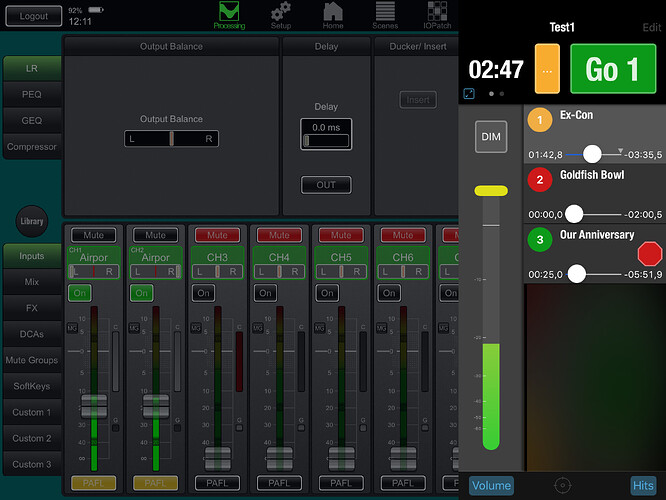The width and height of the screenshot is (666, 500).
Task: Click the Logout button
Action: (x=34, y=16)
